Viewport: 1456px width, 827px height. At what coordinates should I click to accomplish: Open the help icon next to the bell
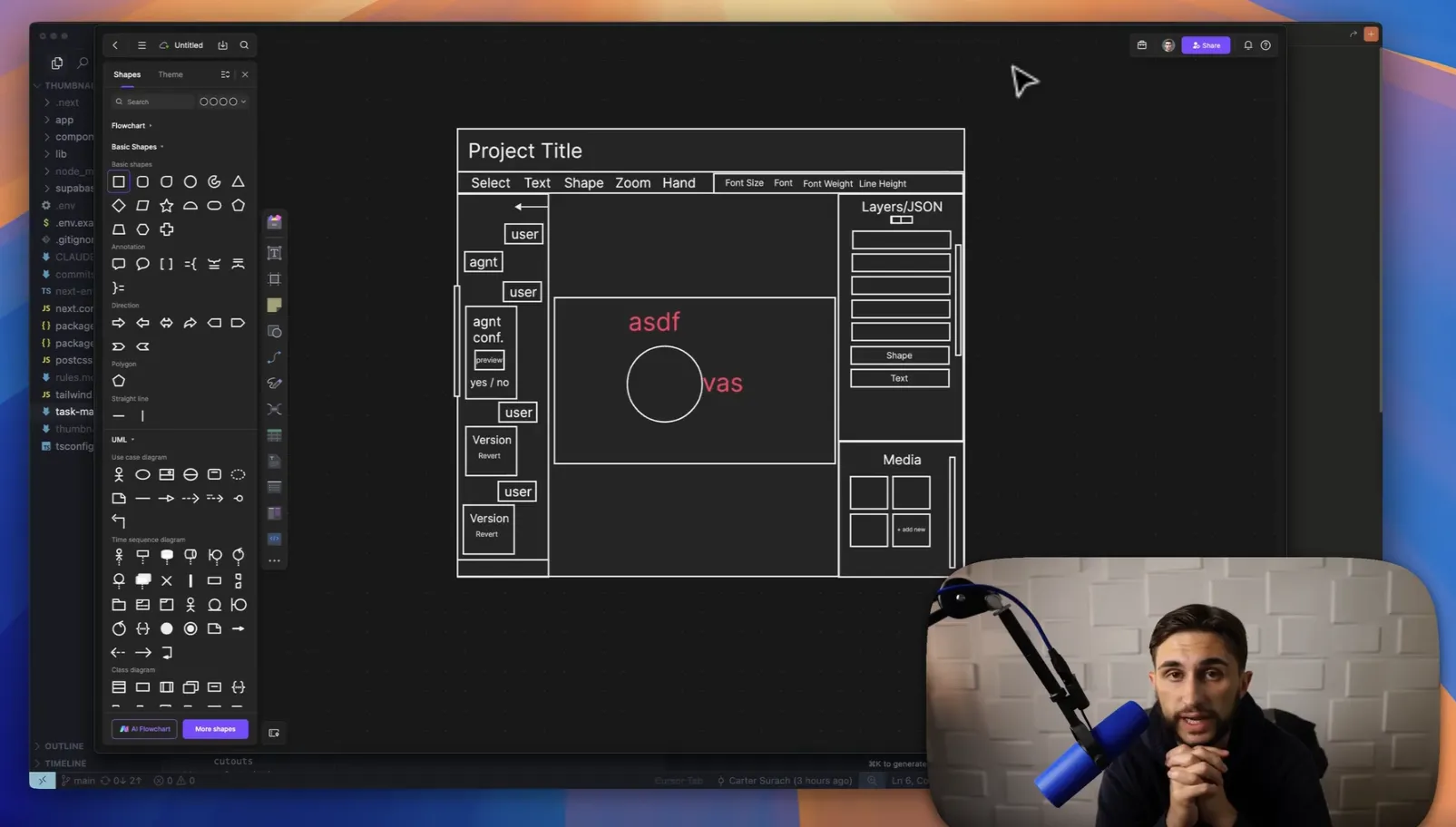(1266, 44)
